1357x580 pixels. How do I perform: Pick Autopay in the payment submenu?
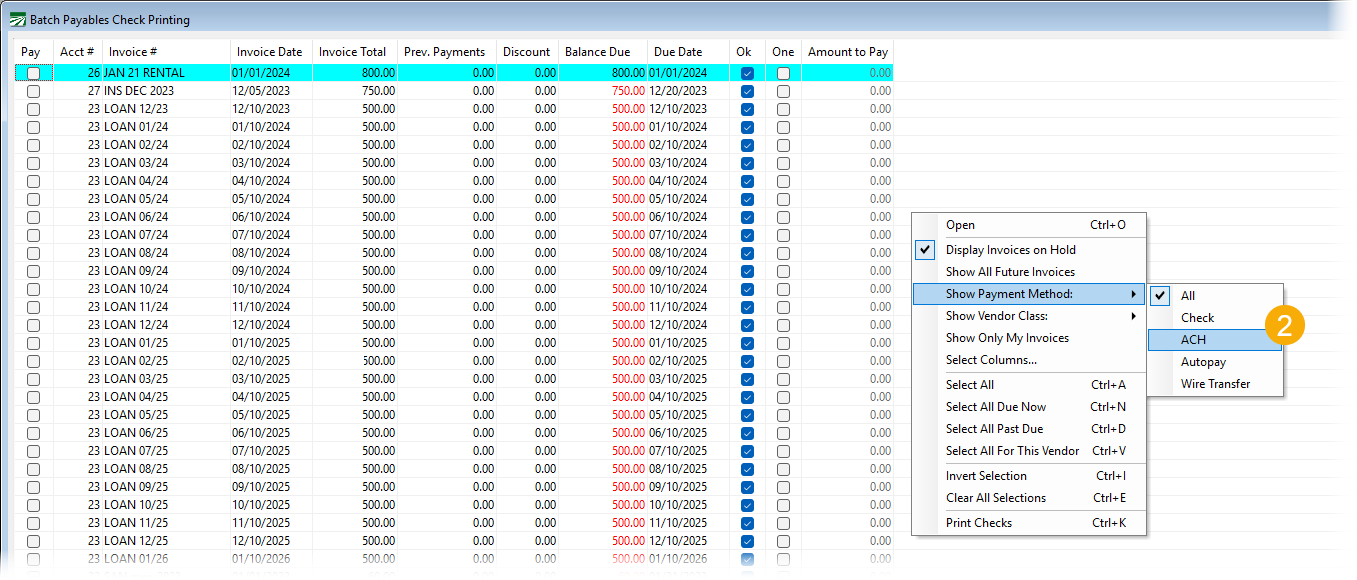(1203, 362)
